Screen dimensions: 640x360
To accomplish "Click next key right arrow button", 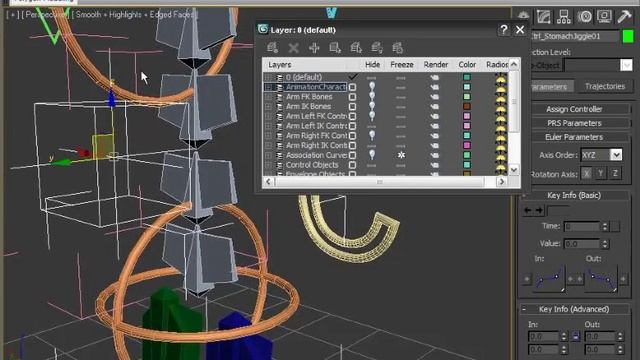I will coord(539,210).
